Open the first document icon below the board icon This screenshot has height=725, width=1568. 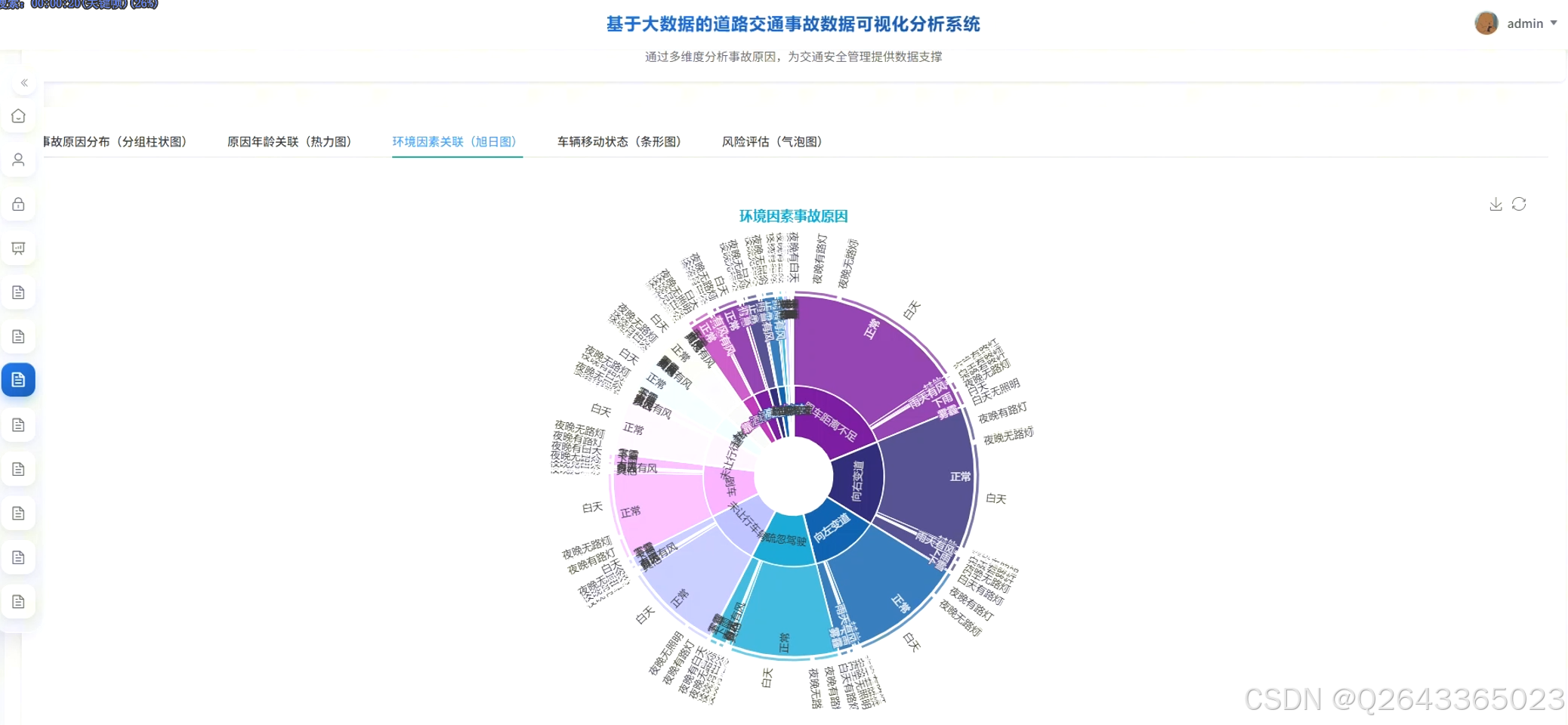point(19,292)
